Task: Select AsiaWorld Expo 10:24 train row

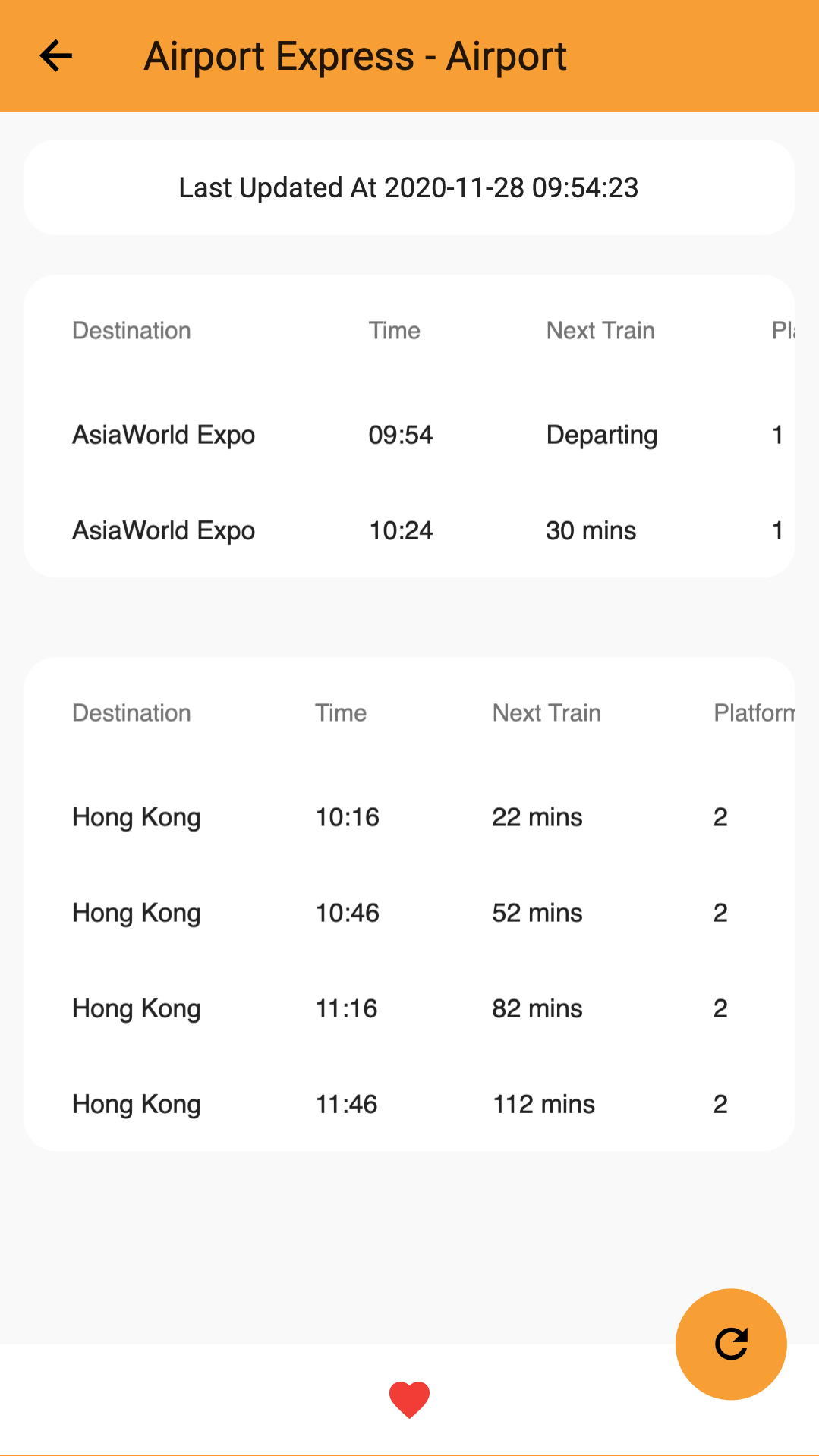Action: [x=409, y=530]
